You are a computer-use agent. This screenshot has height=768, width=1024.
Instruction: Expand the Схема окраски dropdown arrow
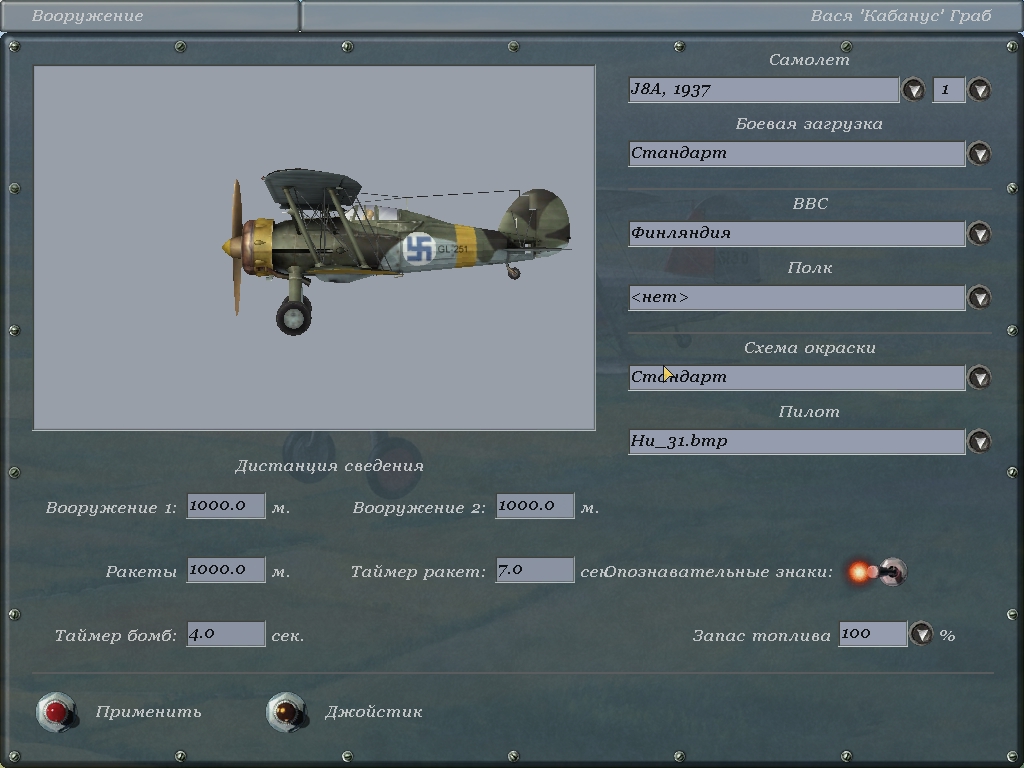(979, 377)
